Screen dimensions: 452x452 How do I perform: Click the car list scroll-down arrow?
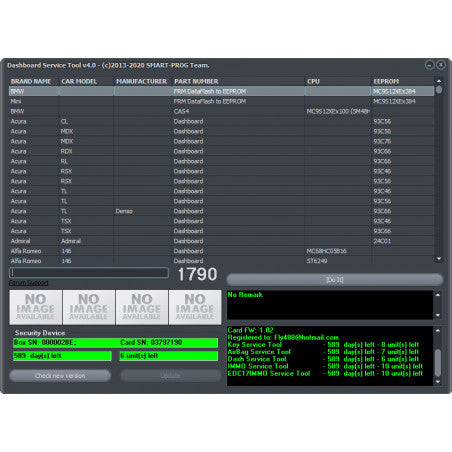[439, 259]
